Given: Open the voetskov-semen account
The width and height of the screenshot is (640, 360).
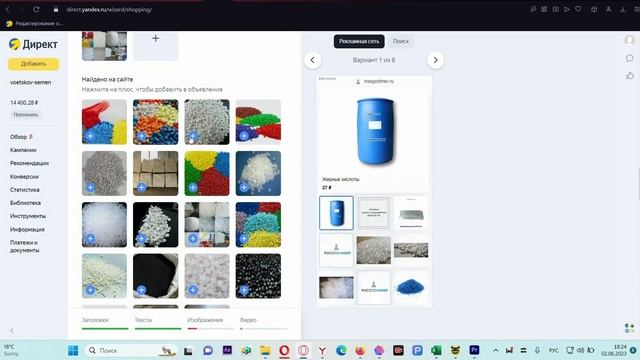Looking at the screenshot, I should 31,82.
